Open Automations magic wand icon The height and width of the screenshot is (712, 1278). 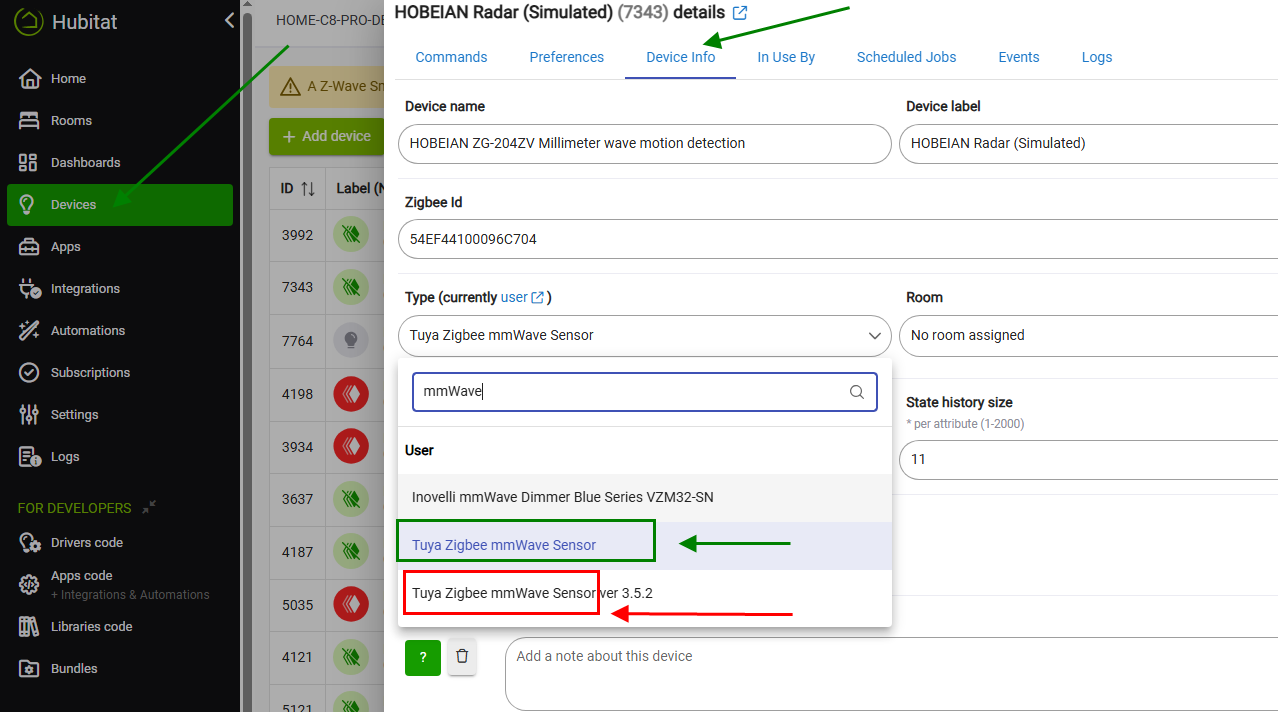point(30,330)
